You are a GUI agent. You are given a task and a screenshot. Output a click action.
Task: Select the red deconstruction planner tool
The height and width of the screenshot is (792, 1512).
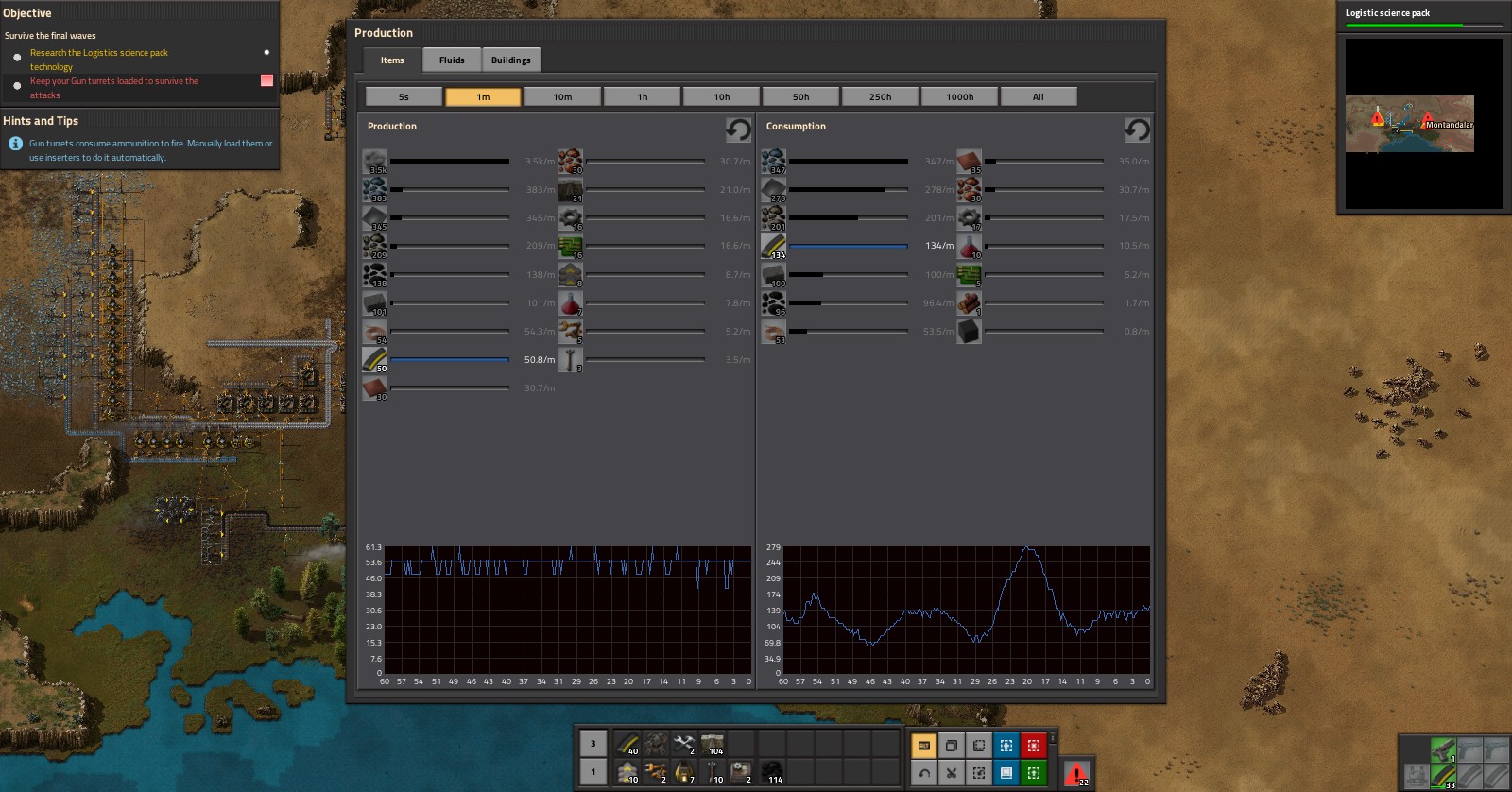click(x=1034, y=746)
